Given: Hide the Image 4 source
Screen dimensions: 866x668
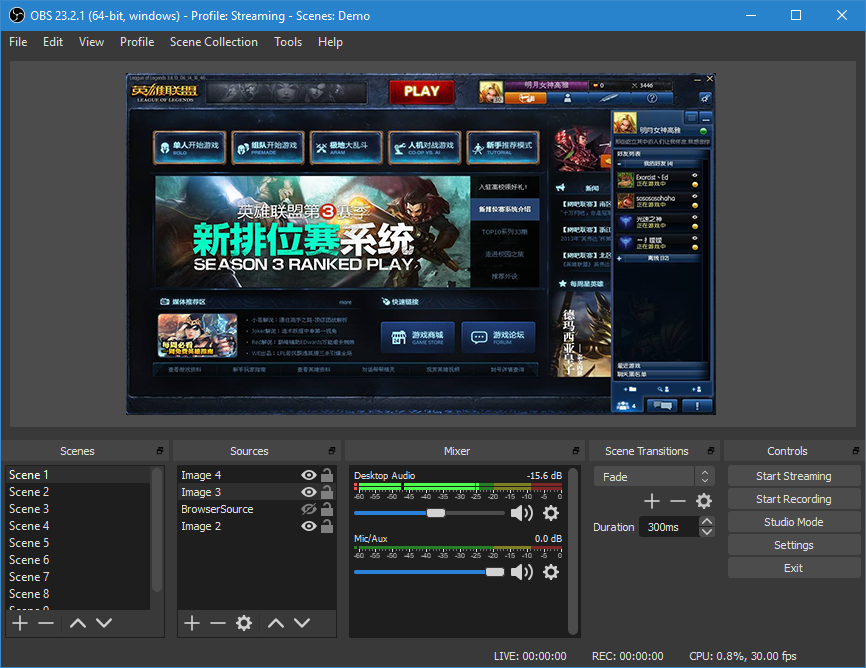Looking at the screenshot, I should (x=309, y=475).
